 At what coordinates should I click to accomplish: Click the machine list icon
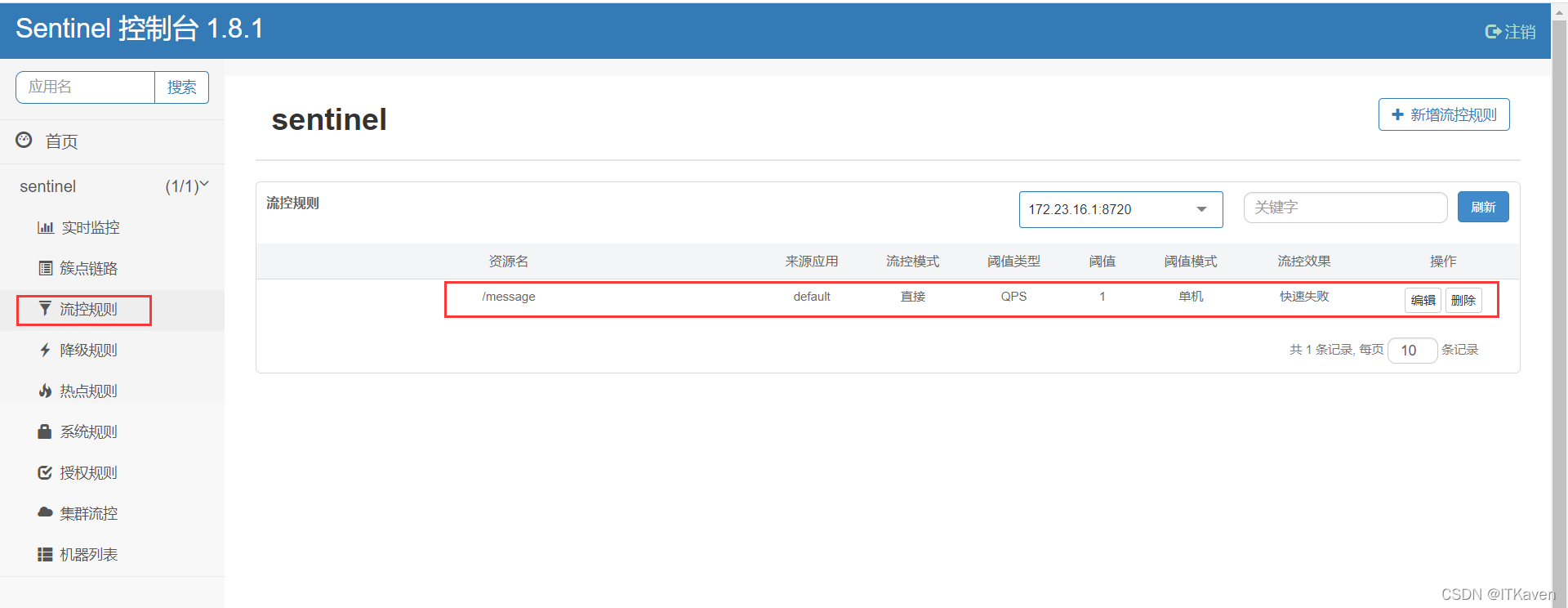pyautogui.click(x=45, y=554)
